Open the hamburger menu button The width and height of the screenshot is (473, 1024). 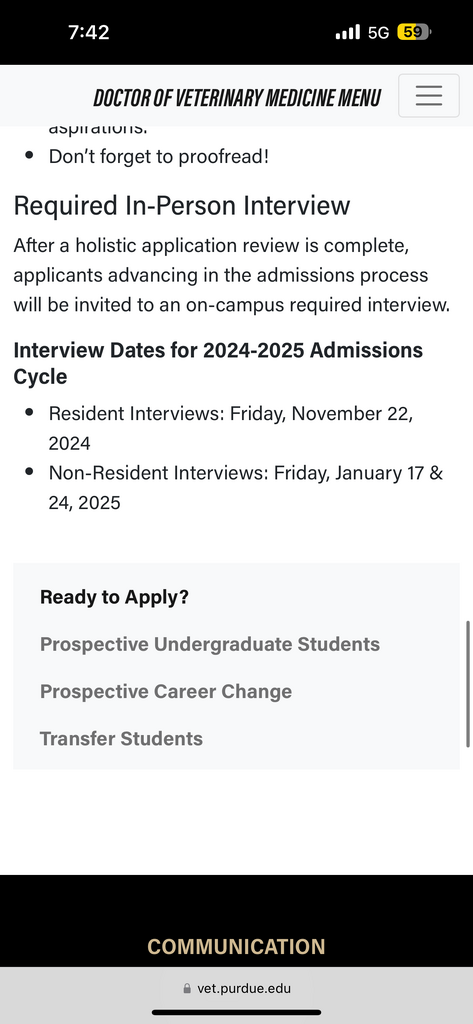[429, 95]
